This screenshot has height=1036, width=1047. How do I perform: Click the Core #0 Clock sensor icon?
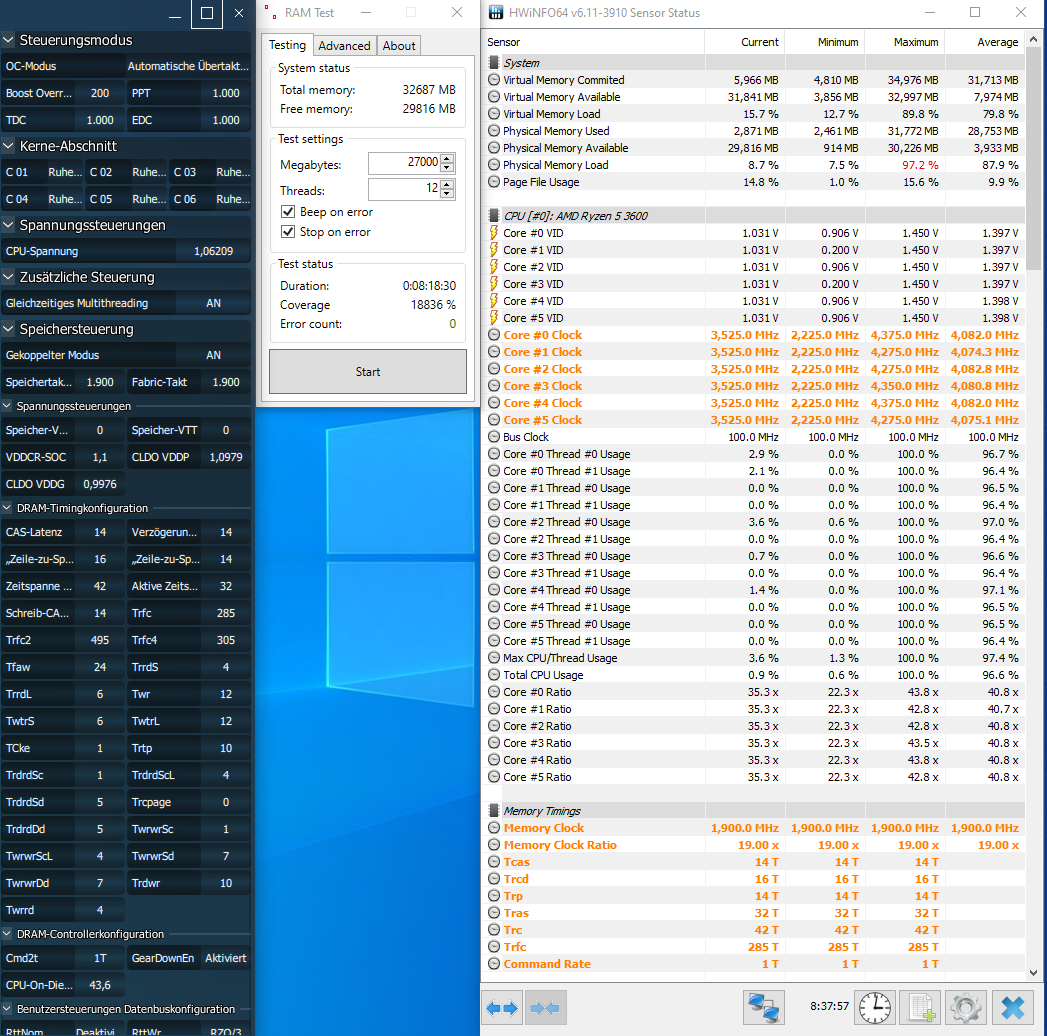[x=494, y=335]
